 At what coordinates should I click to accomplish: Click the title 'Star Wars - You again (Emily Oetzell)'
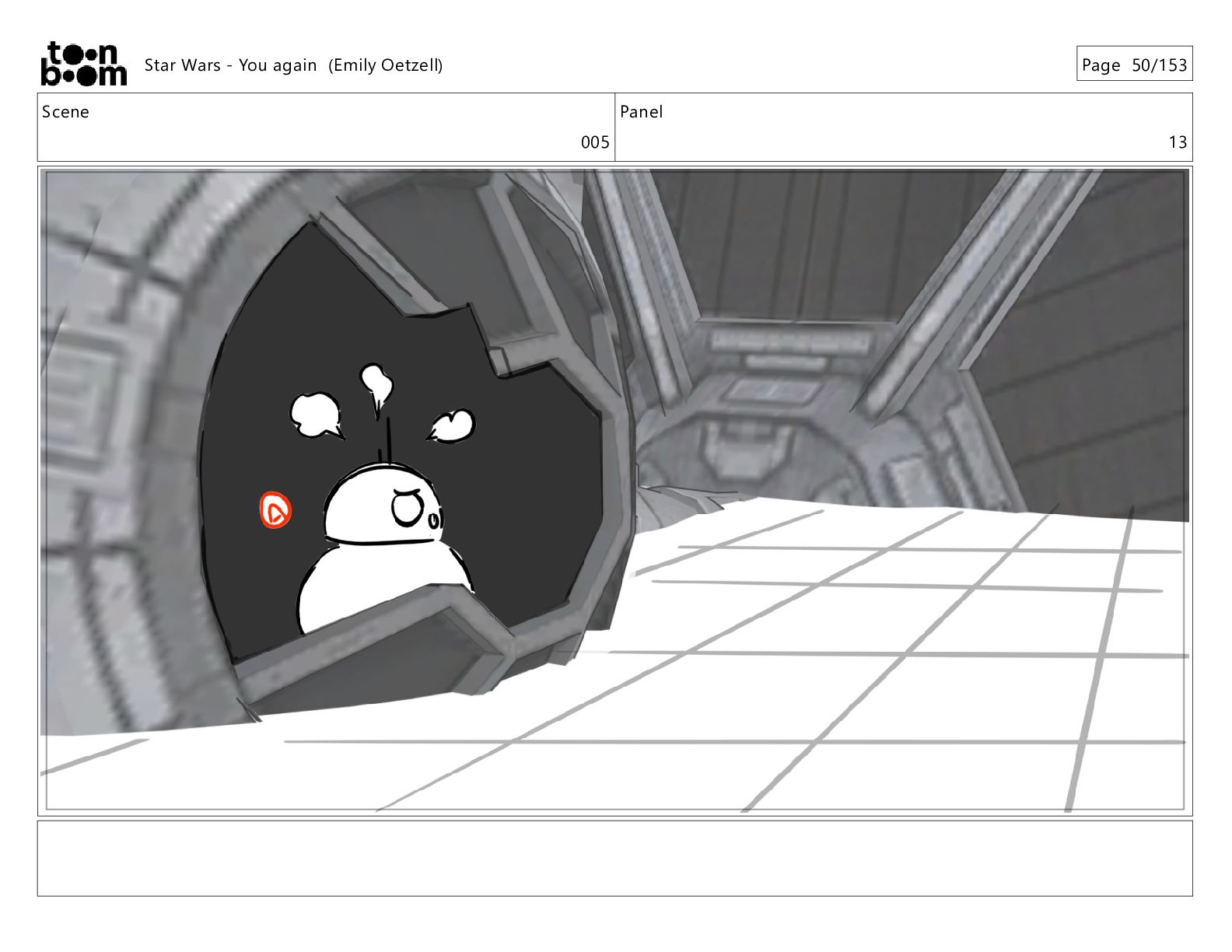pos(293,65)
